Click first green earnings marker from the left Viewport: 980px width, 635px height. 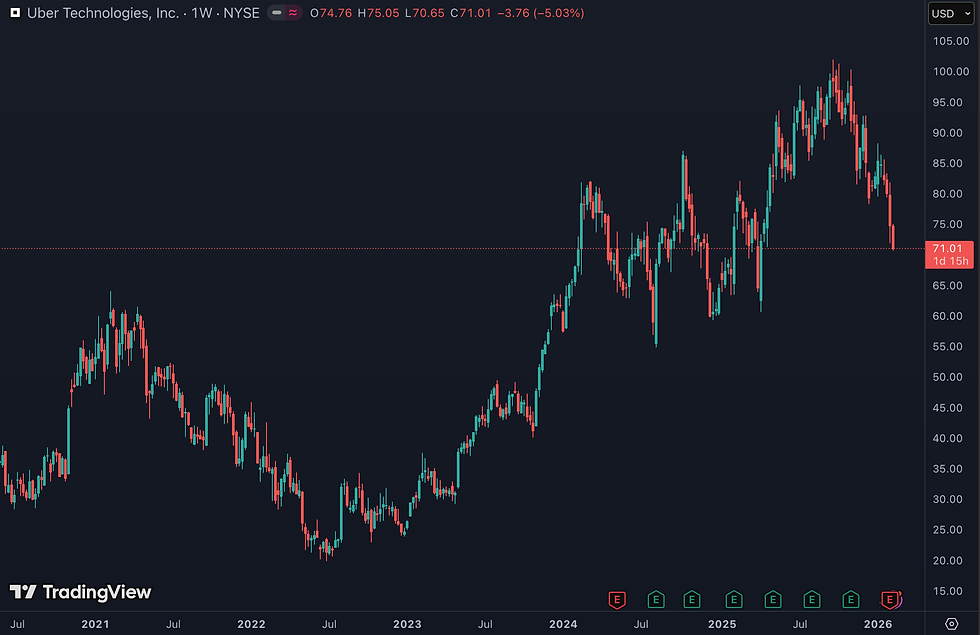[656, 600]
